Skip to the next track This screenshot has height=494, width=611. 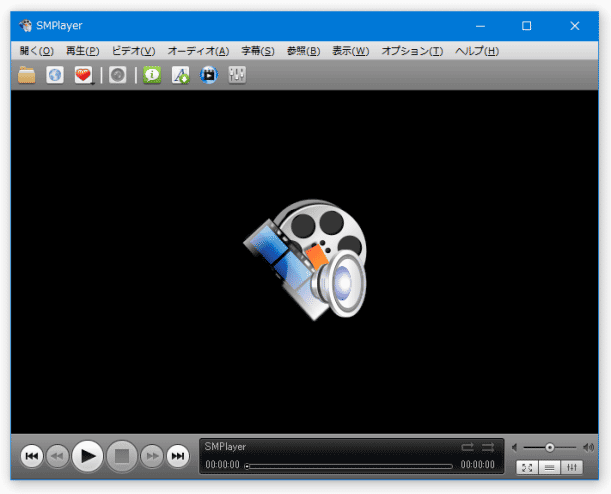click(x=178, y=457)
